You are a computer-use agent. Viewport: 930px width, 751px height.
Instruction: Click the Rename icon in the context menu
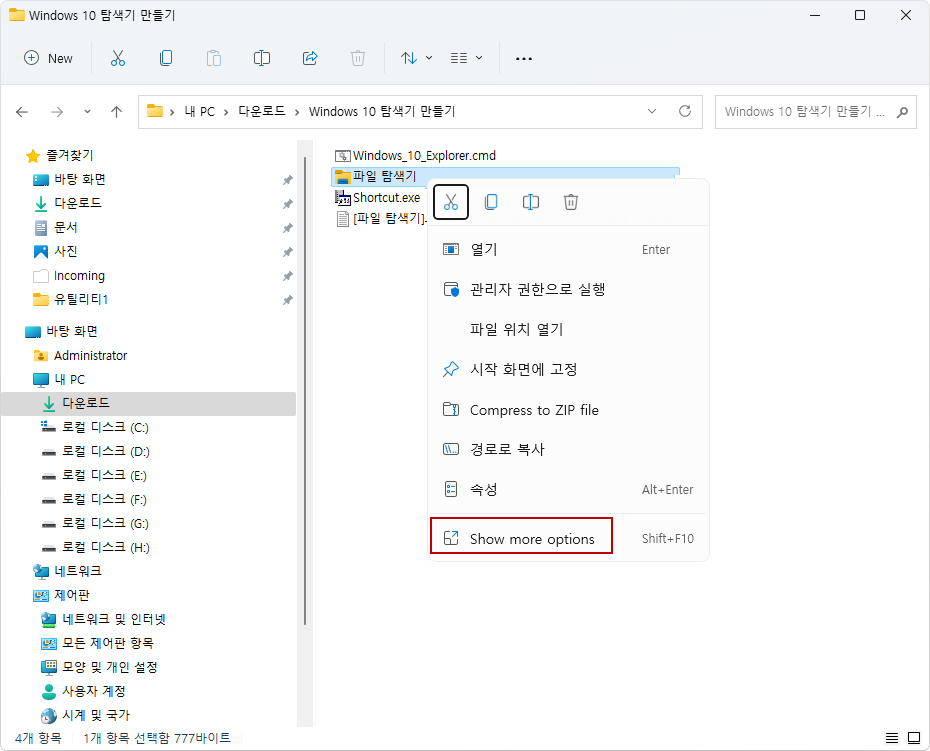click(x=531, y=202)
